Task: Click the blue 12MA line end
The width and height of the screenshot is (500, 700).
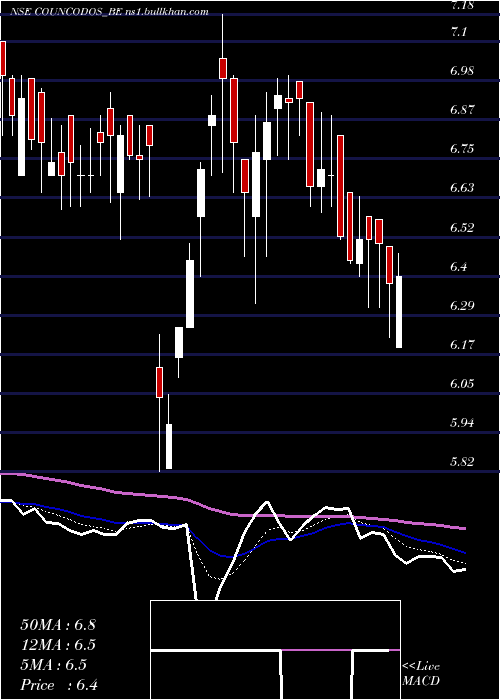Action: [463, 552]
